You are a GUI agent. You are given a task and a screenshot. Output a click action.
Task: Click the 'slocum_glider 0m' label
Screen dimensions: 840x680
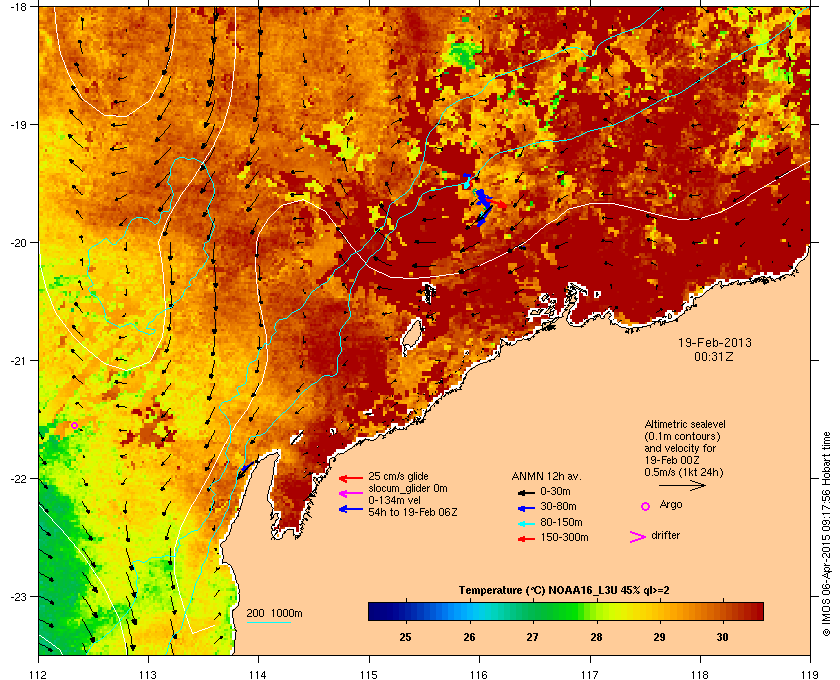tap(408, 488)
